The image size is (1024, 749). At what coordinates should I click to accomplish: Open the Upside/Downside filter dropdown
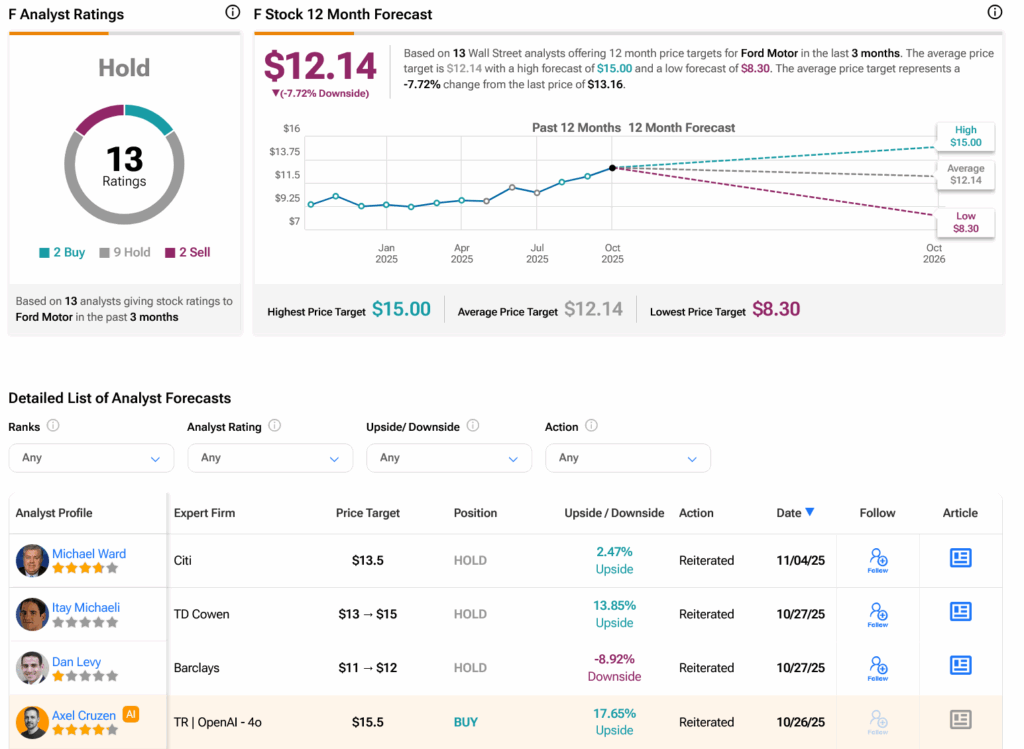[x=449, y=458]
